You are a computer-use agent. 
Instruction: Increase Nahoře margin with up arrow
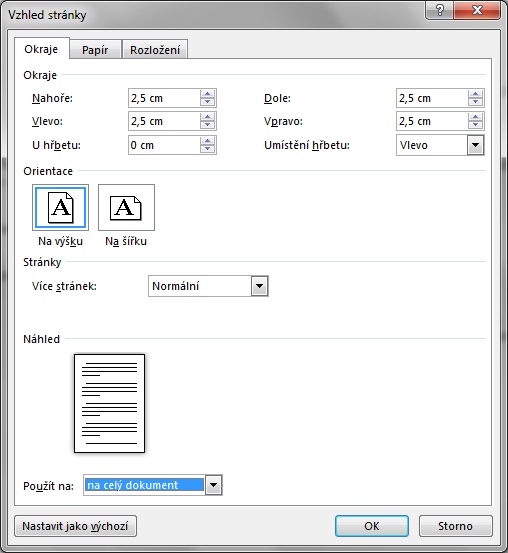(207, 94)
